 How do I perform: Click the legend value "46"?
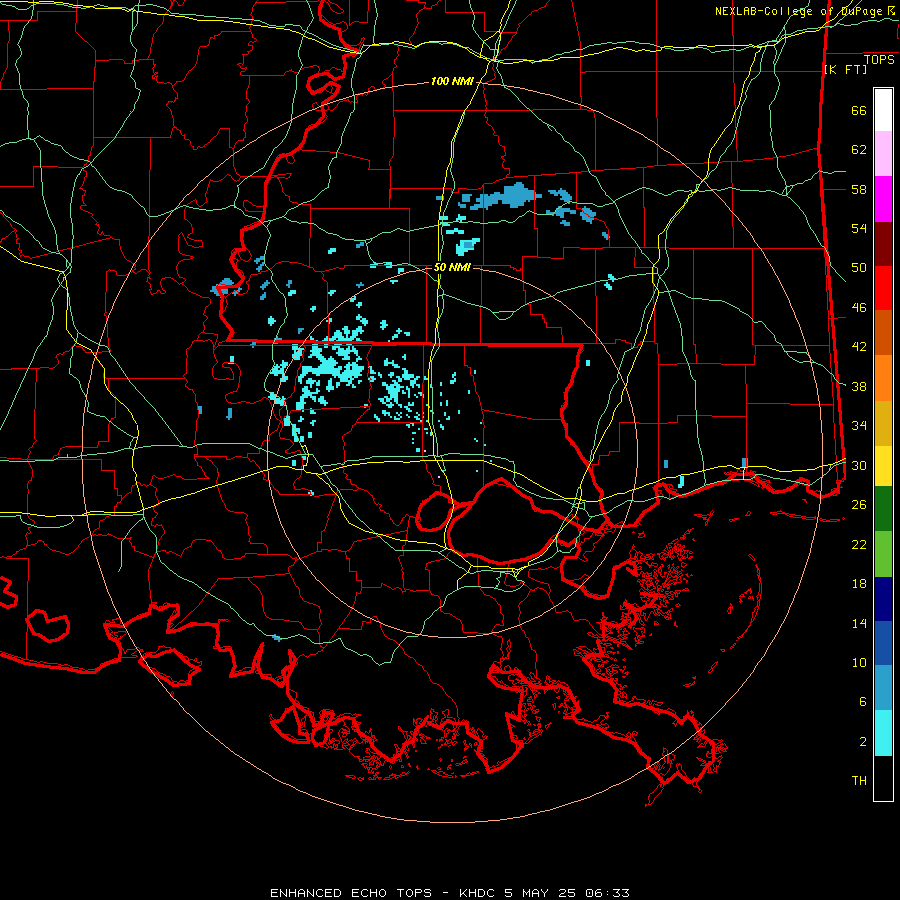pos(859,308)
